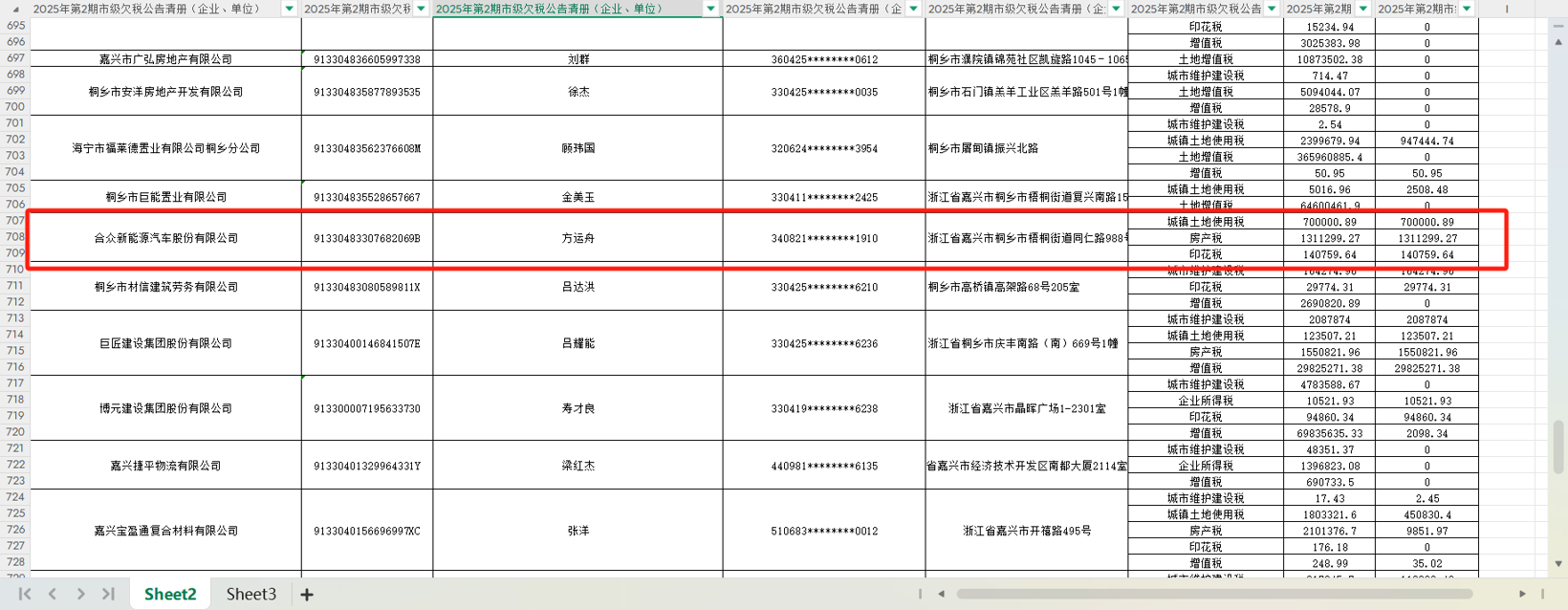The width and height of the screenshot is (1568, 610).
Task: Switch to the Sheet2 tab
Action: coord(170,594)
